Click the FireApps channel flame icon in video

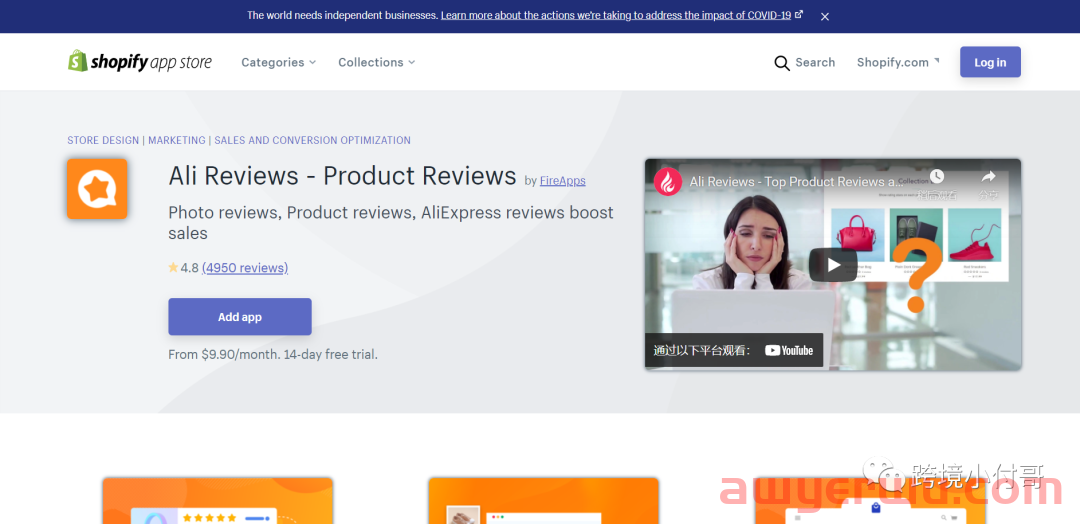[667, 182]
